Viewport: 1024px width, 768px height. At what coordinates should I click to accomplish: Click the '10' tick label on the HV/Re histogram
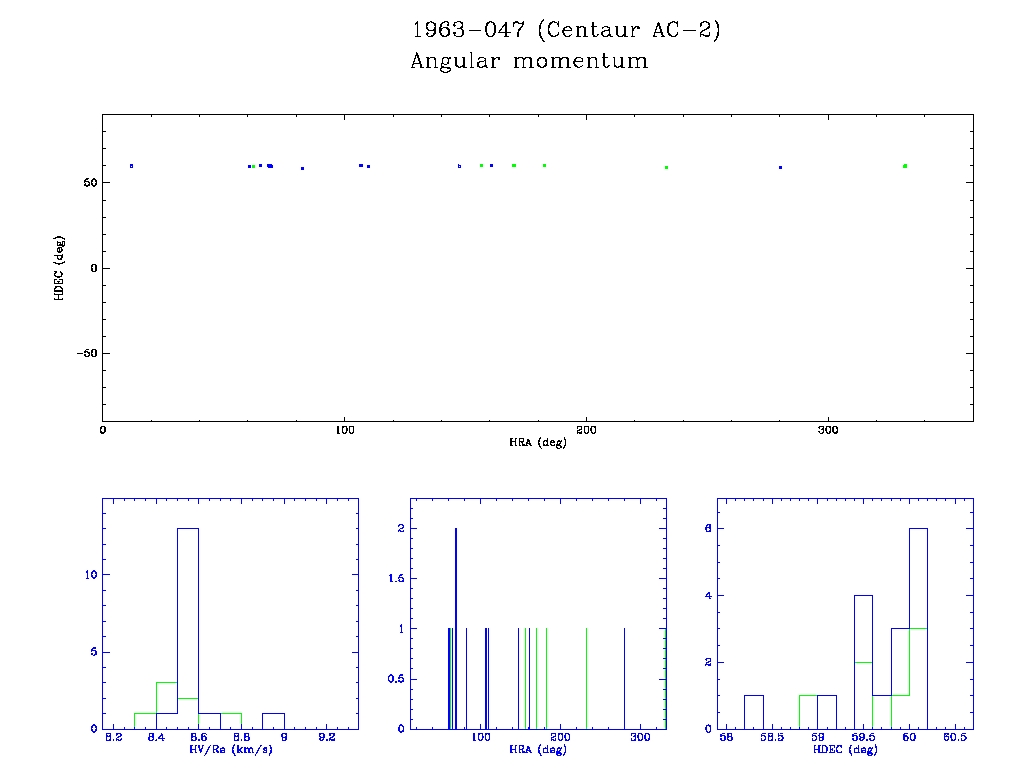(x=91, y=575)
